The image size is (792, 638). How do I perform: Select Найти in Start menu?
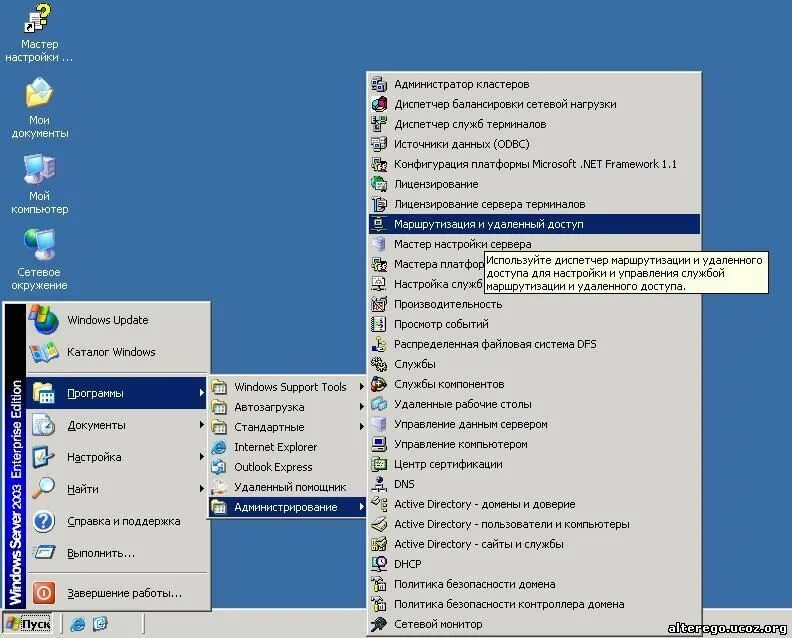click(116, 489)
